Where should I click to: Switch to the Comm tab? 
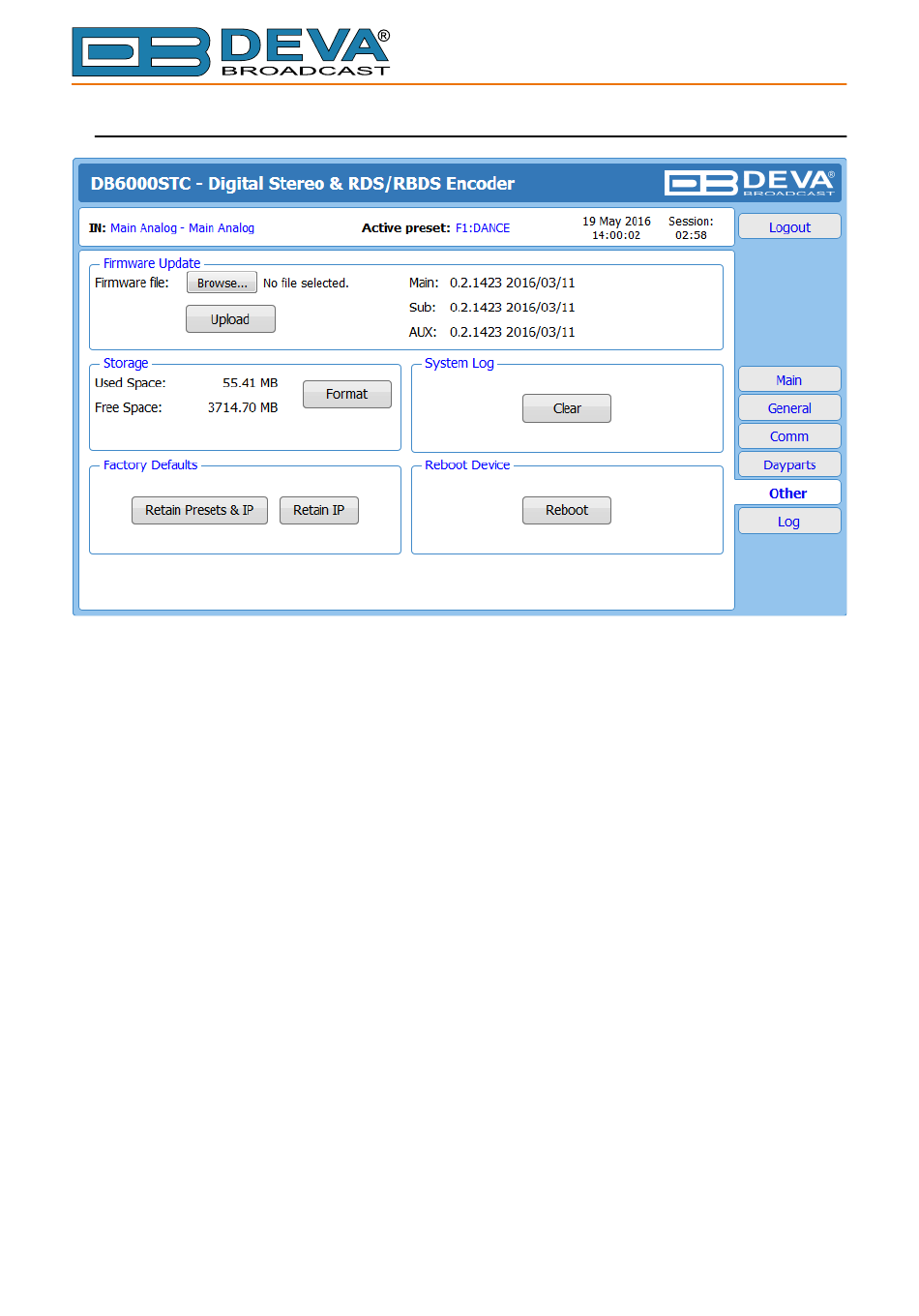789,435
